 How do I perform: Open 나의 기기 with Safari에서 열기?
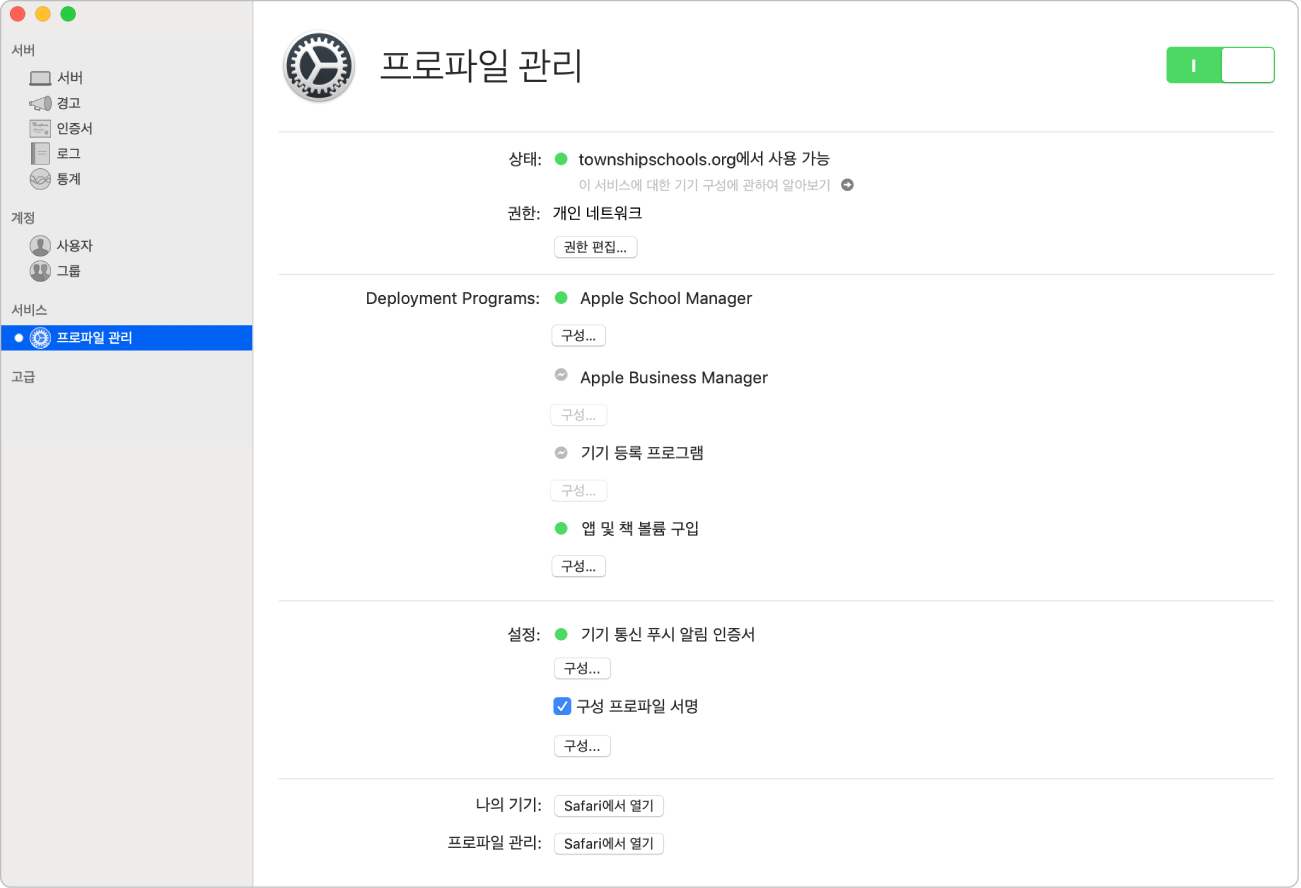[x=609, y=806]
